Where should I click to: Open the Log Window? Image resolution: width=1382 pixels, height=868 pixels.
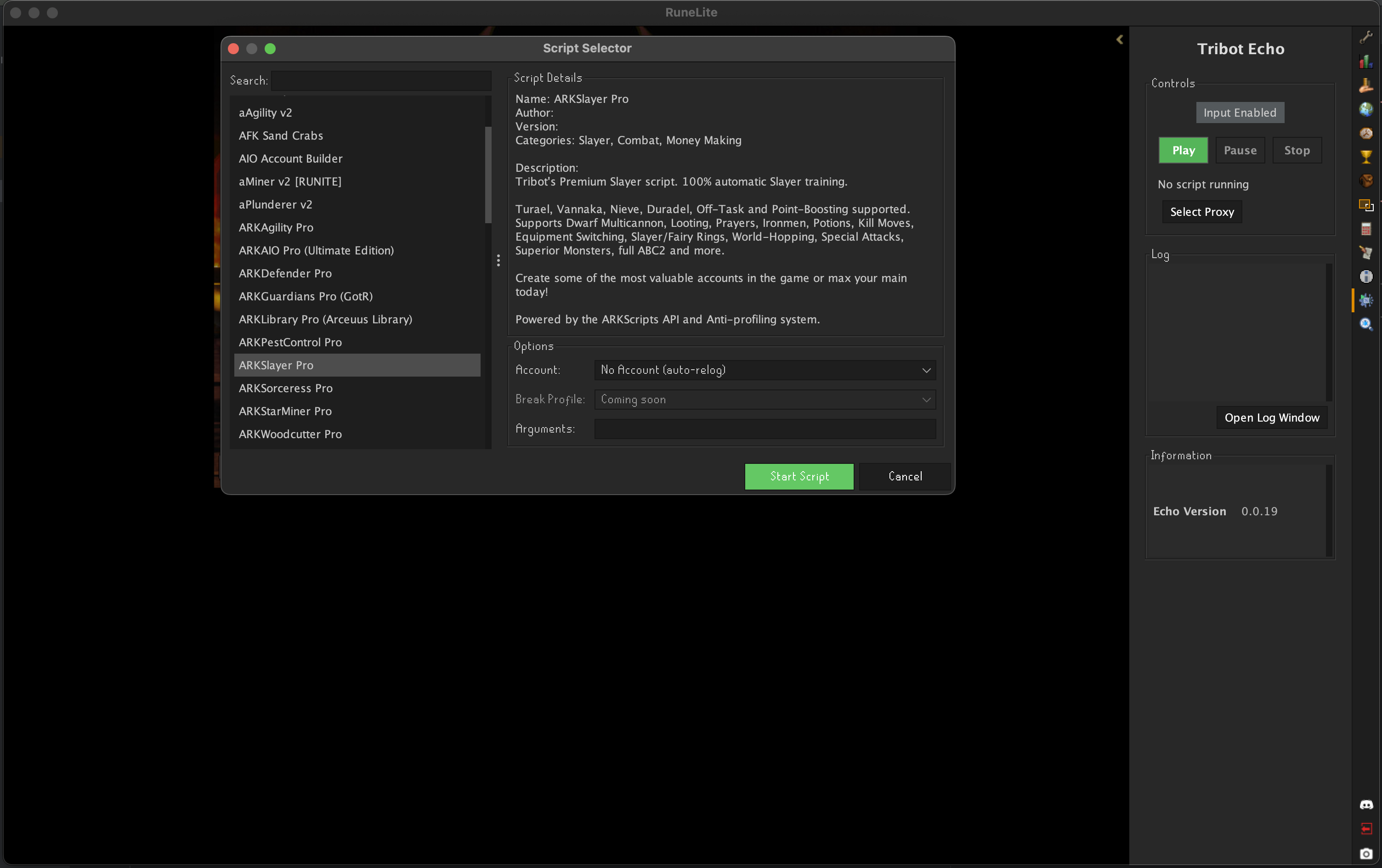click(x=1272, y=417)
